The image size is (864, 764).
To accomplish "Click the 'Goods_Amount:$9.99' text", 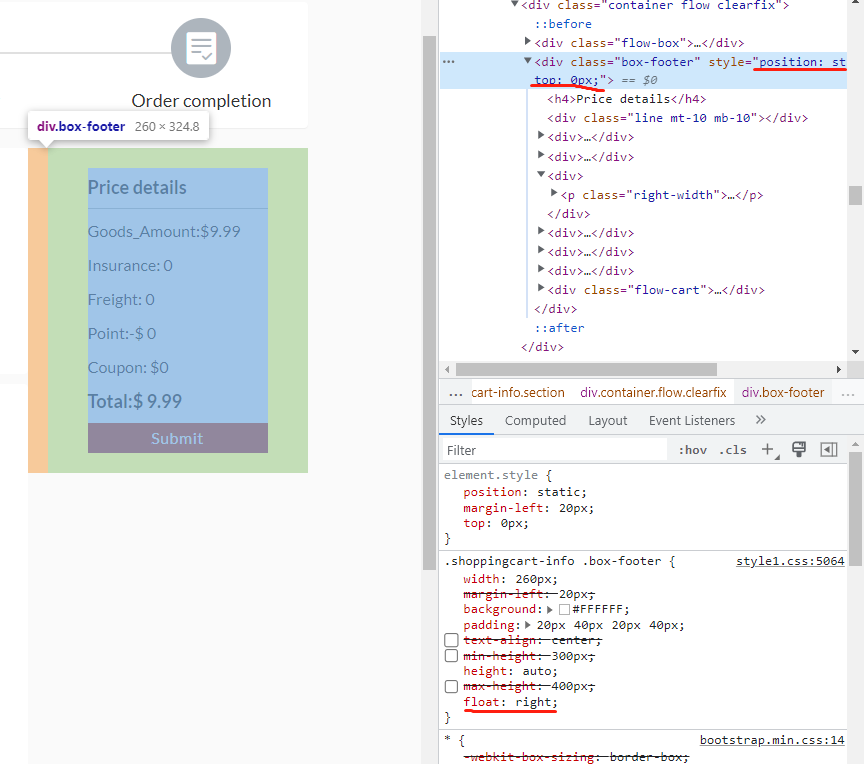I will click(x=164, y=231).
